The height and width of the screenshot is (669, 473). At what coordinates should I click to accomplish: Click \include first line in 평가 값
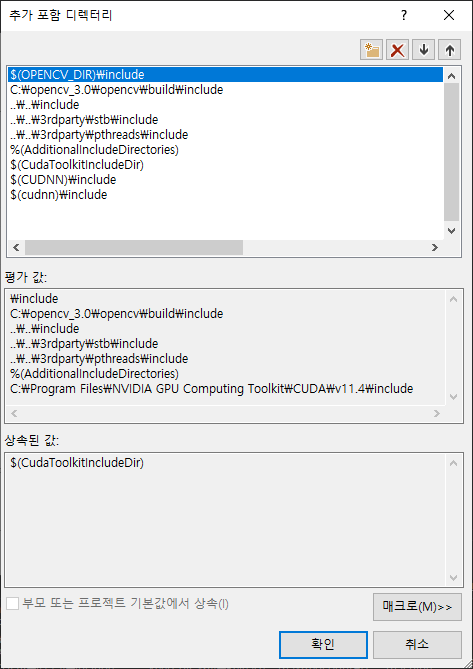pyautogui.click(x=34, y=299)
